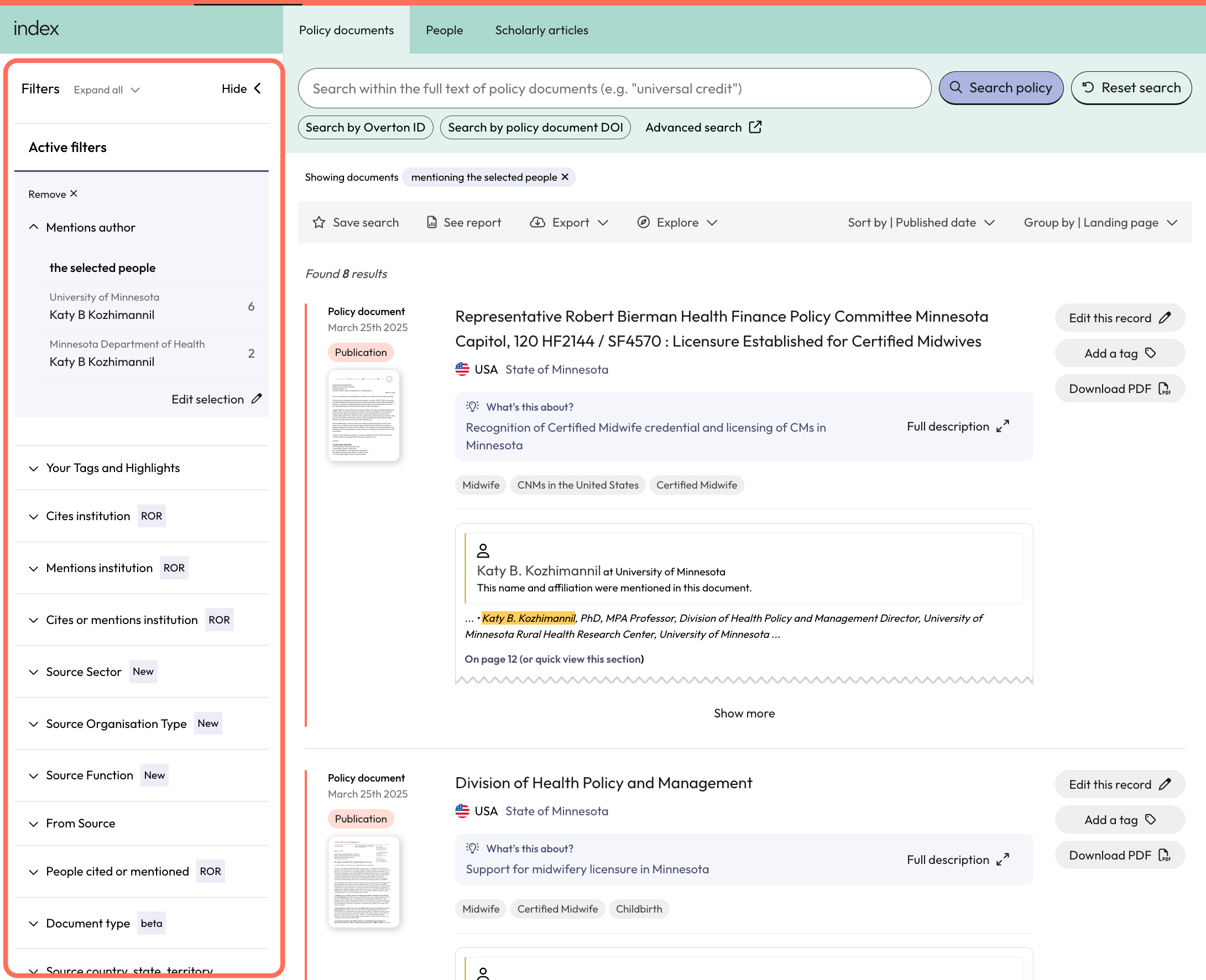
Task: Add a tag to Division of Health Policy document
Action: pos(1120,820)
